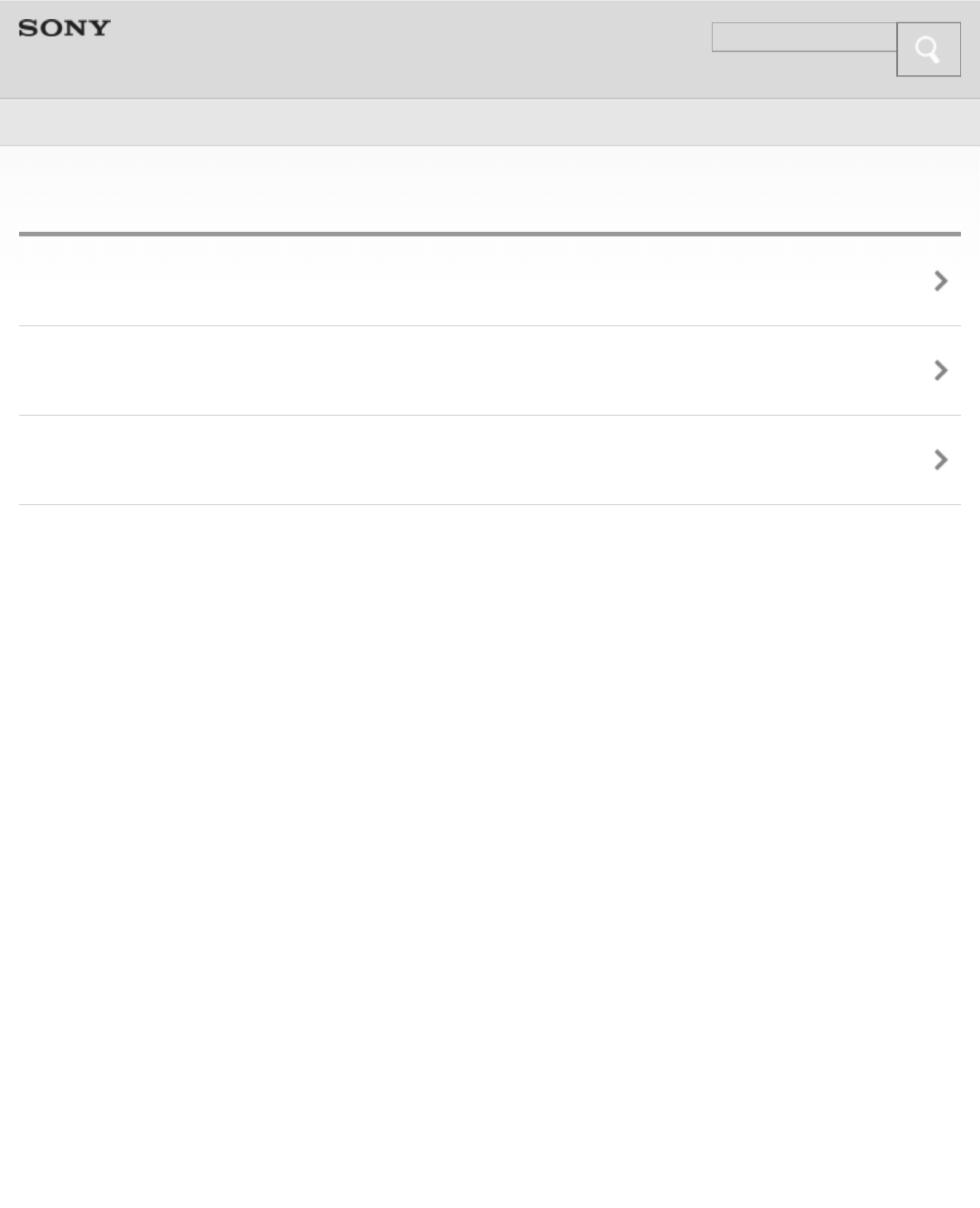Expand the last item using its chevron

tap(940, 460)
